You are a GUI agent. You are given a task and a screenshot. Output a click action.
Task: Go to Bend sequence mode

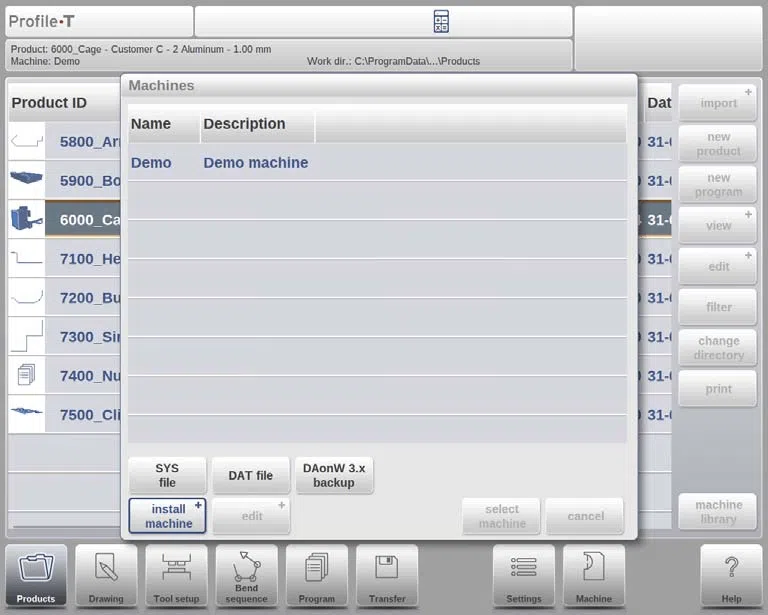(x=246, y=576)
